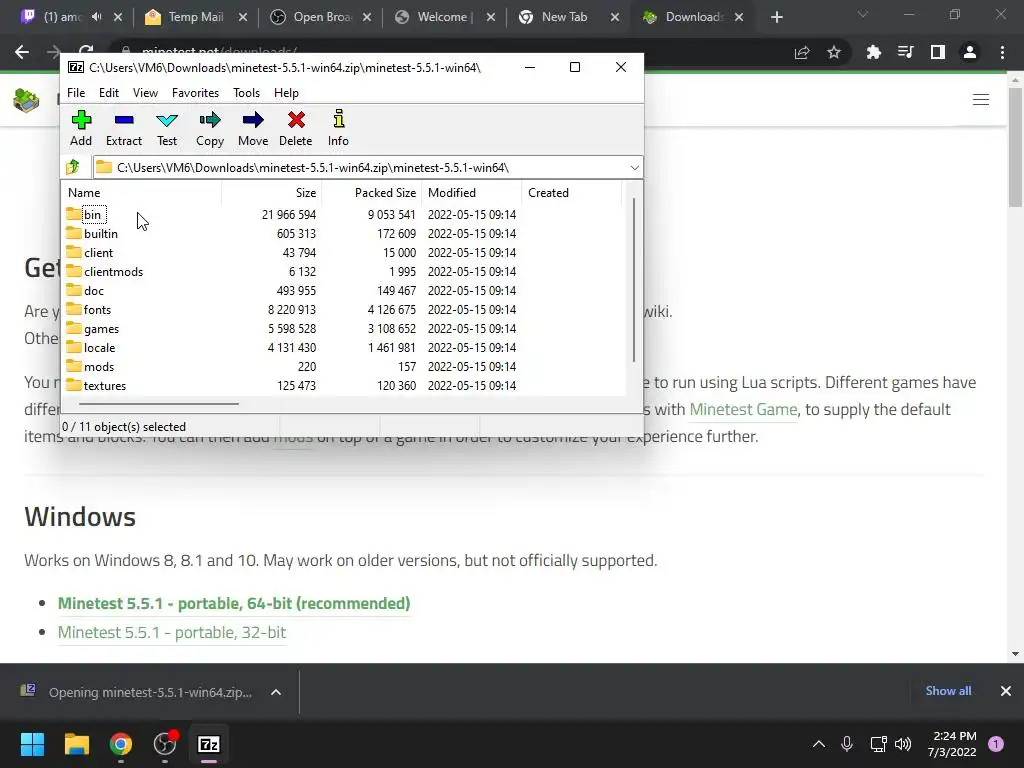Sort by Packed Size column header
Image resolution: width=1024 pixels, height=768 pixels.
pyautogui.click(x=372, y=193)
